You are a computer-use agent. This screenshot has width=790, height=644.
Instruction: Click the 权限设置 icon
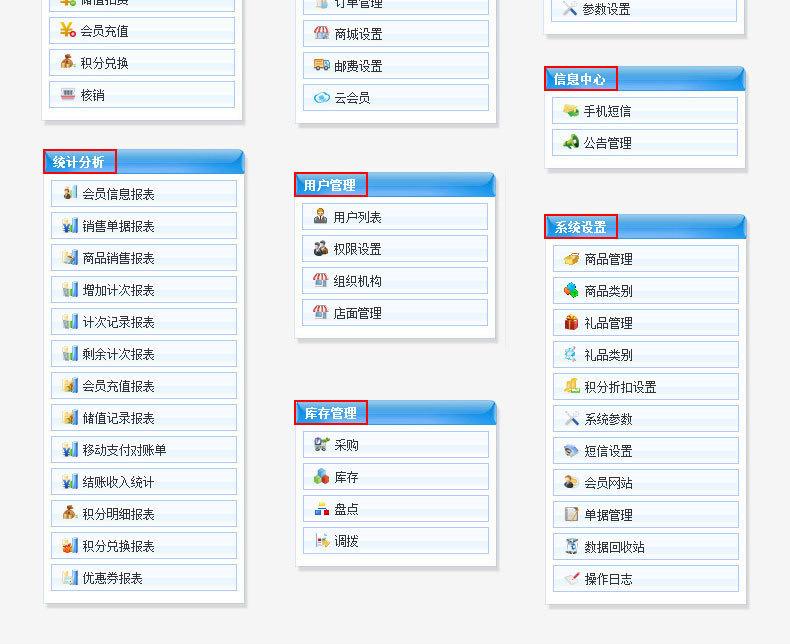point(321,249)
